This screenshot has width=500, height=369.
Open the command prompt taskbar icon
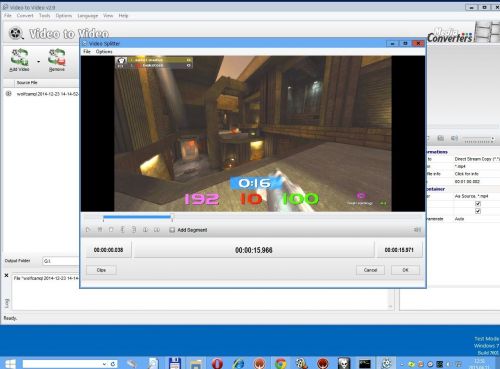point(365,363)
